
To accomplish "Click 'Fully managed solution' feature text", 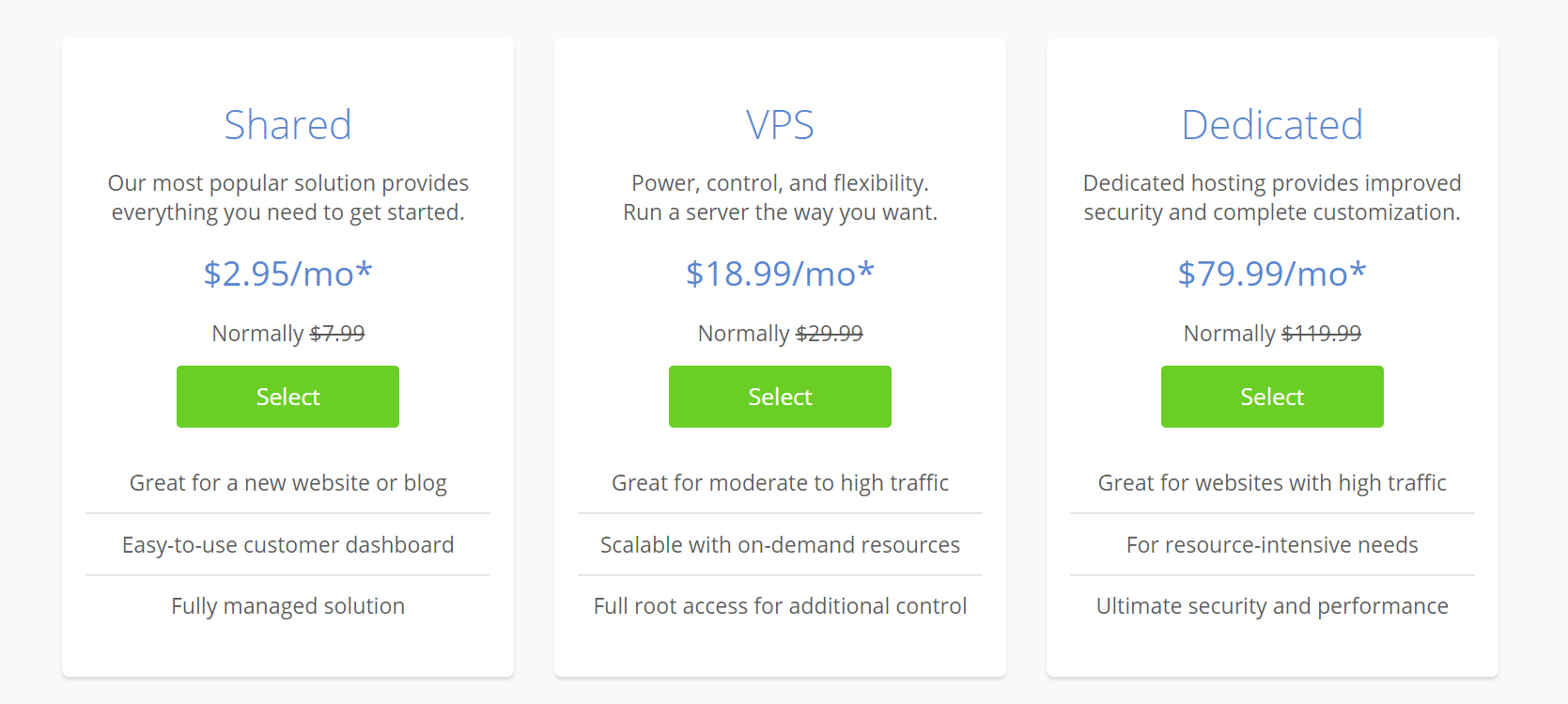I will (287, 606).
